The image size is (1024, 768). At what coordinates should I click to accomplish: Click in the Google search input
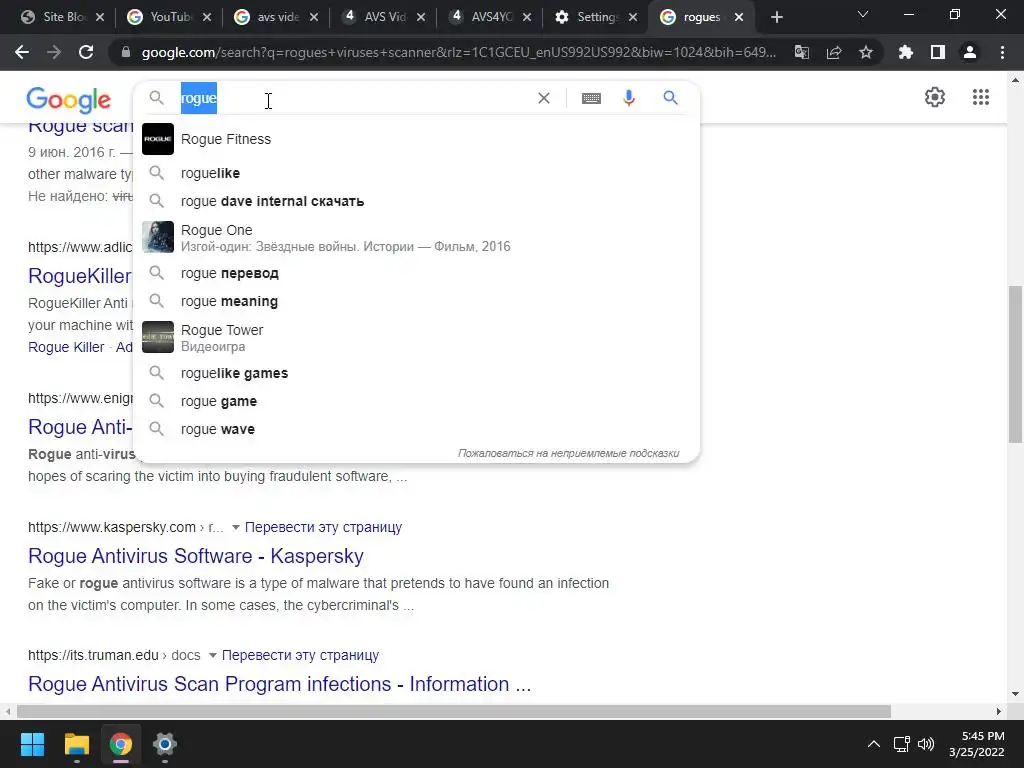point(356,98)
